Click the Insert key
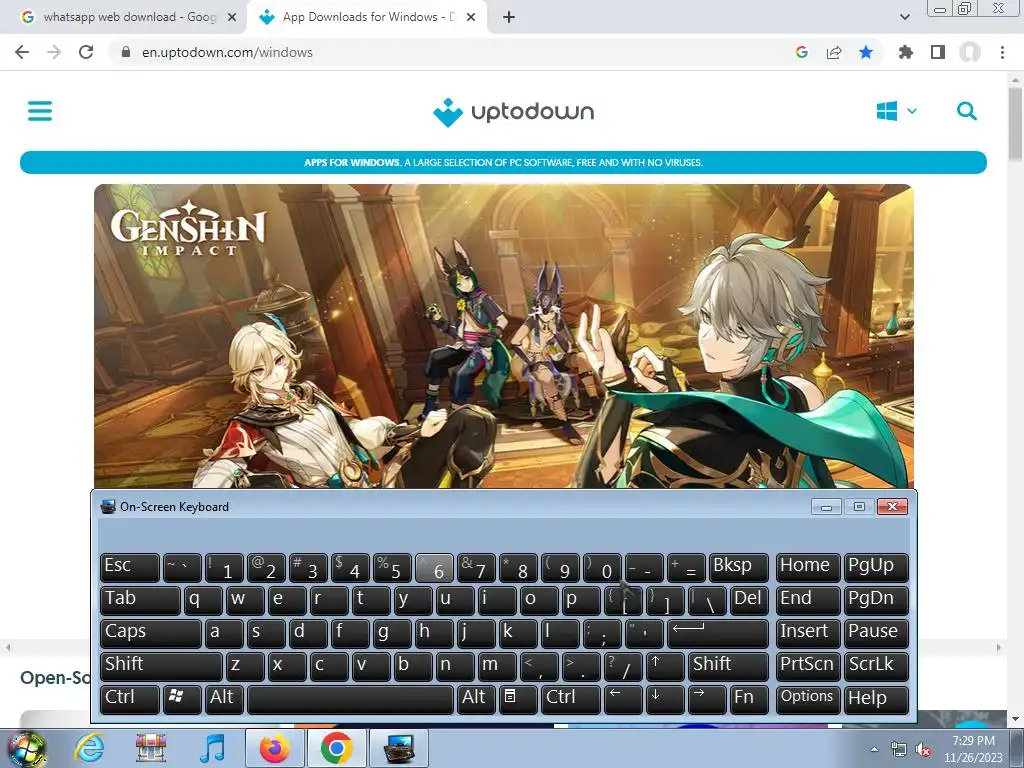The width and height of the screenshot is (1024, 768). coord(808,633)
